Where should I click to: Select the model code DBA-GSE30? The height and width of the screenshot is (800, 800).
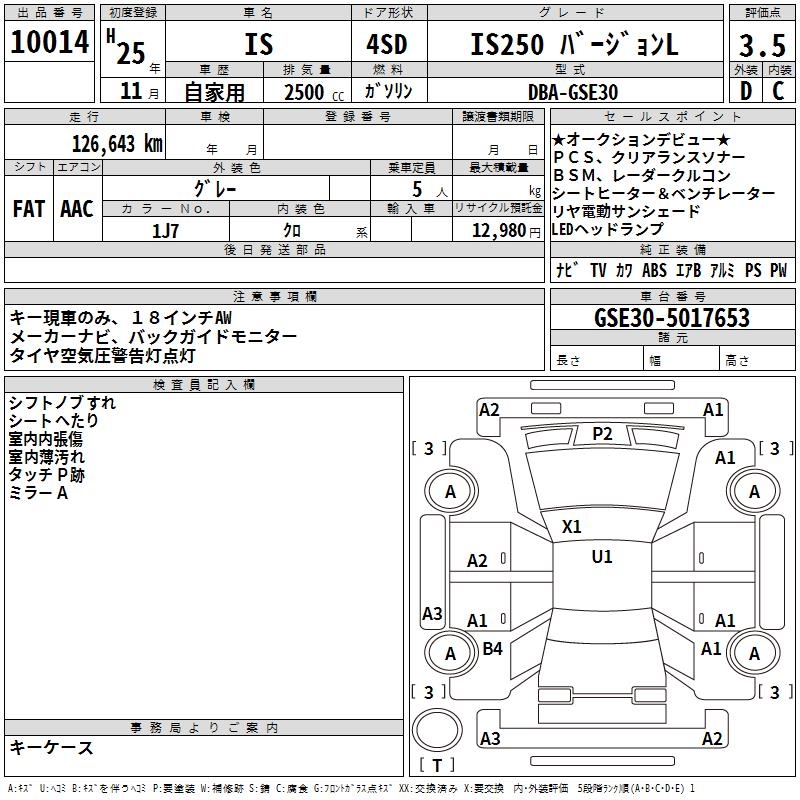point(573,92)
